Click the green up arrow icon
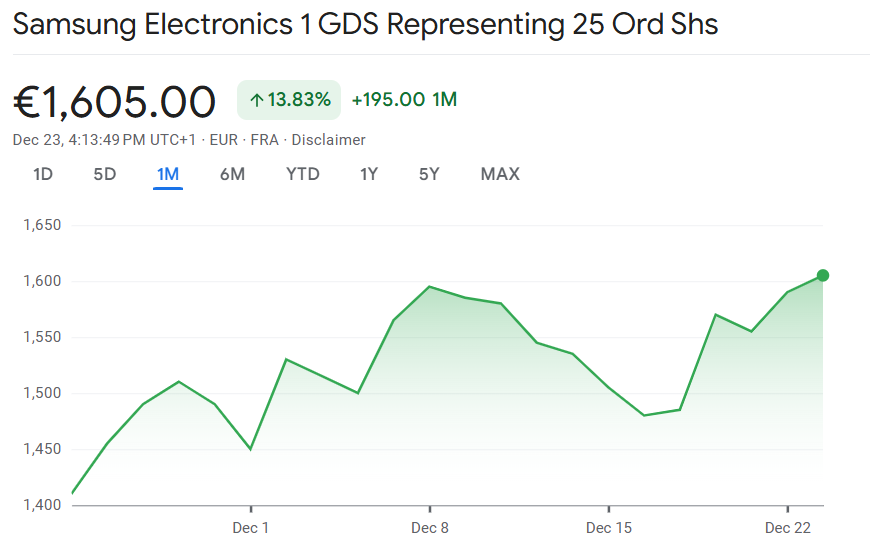Screen dimensions: 870x541 point(256,100)
